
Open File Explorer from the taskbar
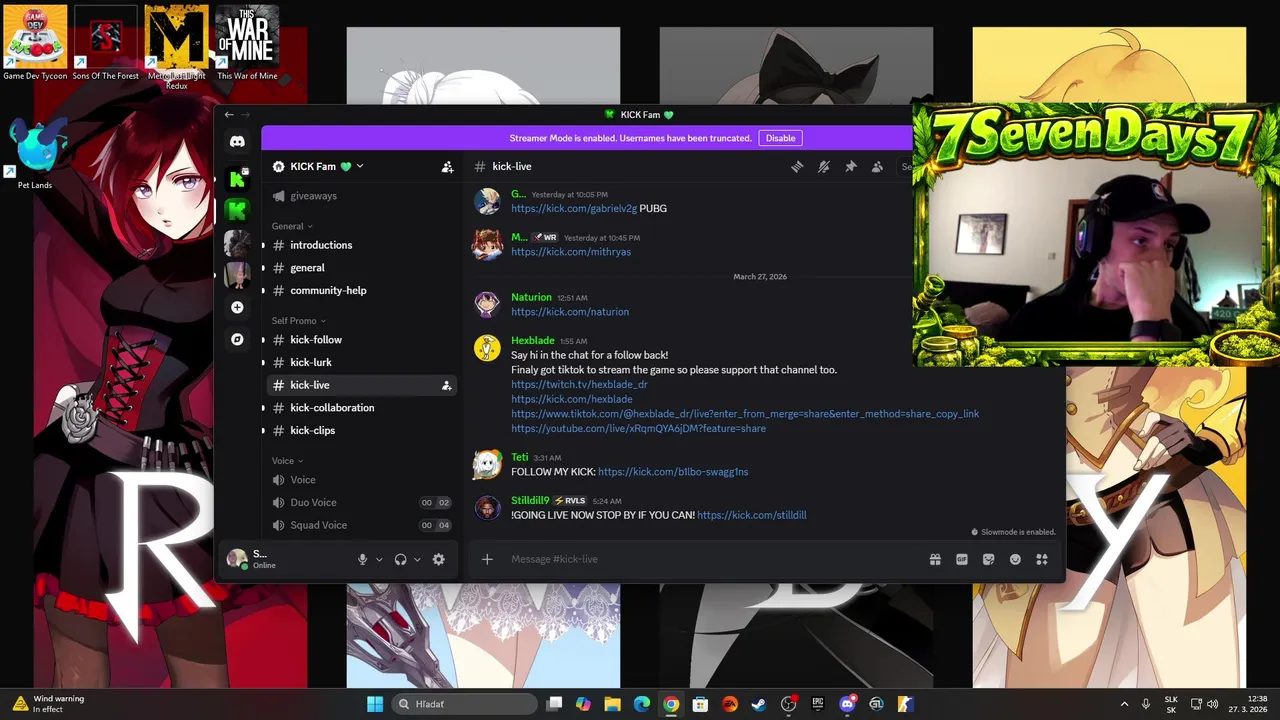coord(612,704)
